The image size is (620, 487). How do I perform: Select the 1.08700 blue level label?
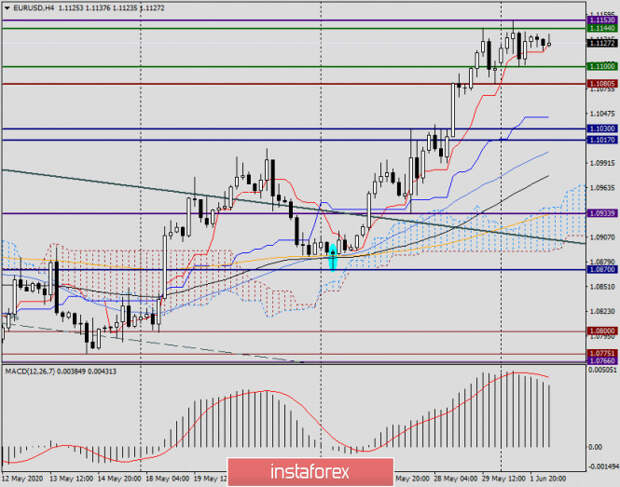[x=602, y=270]
